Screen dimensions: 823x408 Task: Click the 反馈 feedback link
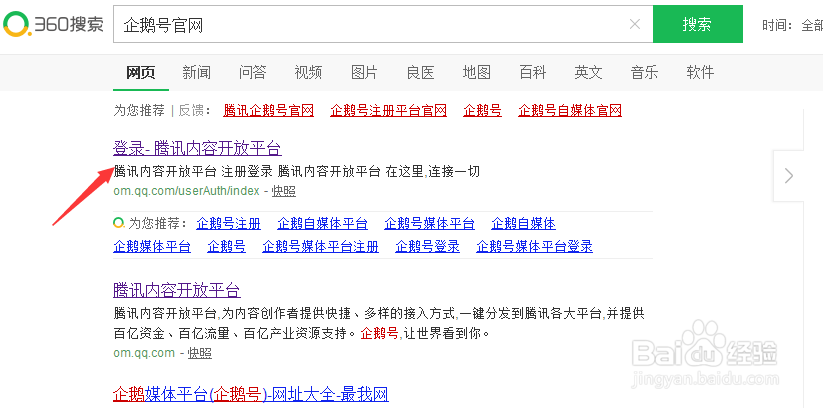tap(192, 110)
